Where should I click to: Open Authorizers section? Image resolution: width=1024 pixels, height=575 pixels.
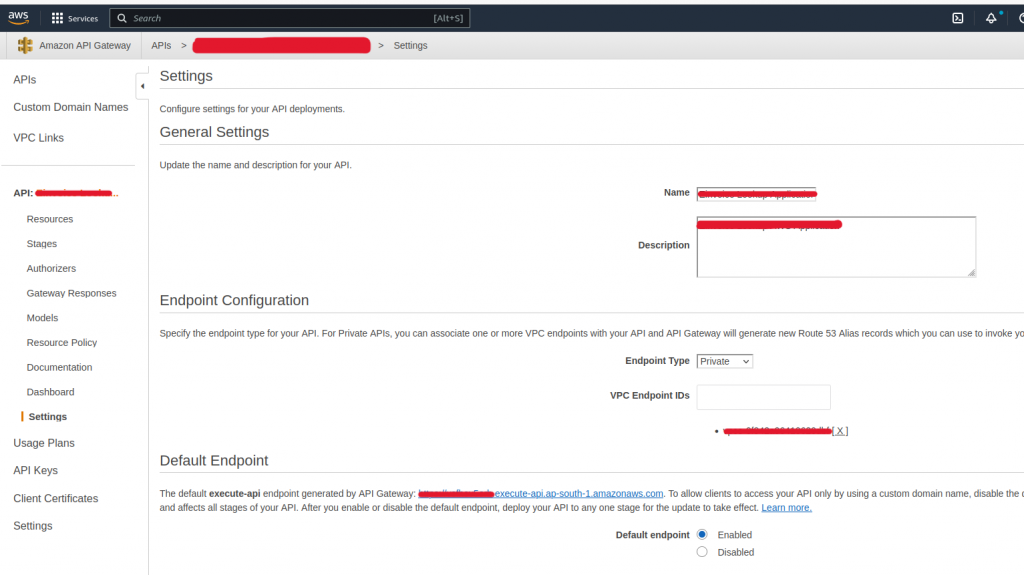point(51,269)
